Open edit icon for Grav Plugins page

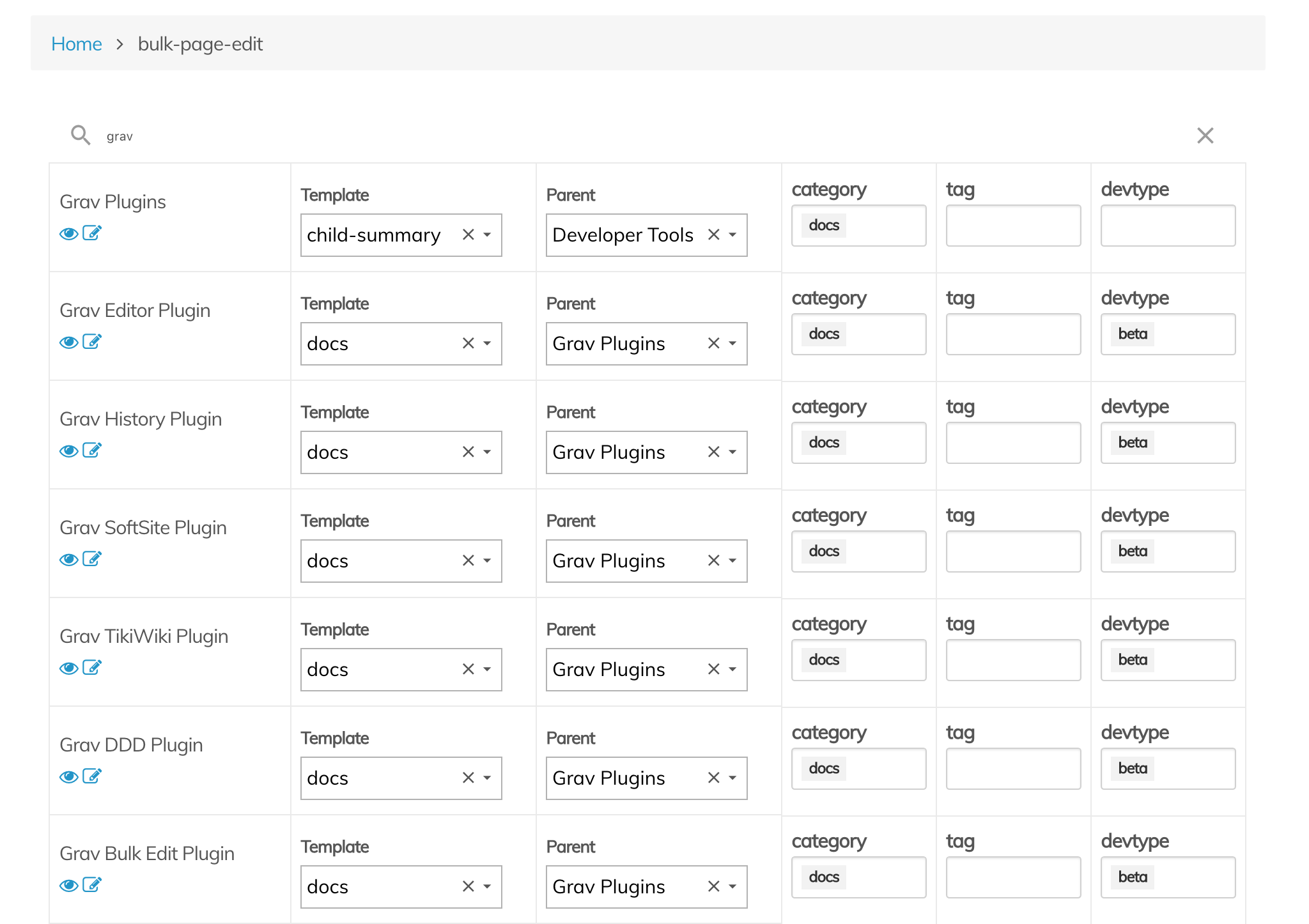tap(92, 233)
